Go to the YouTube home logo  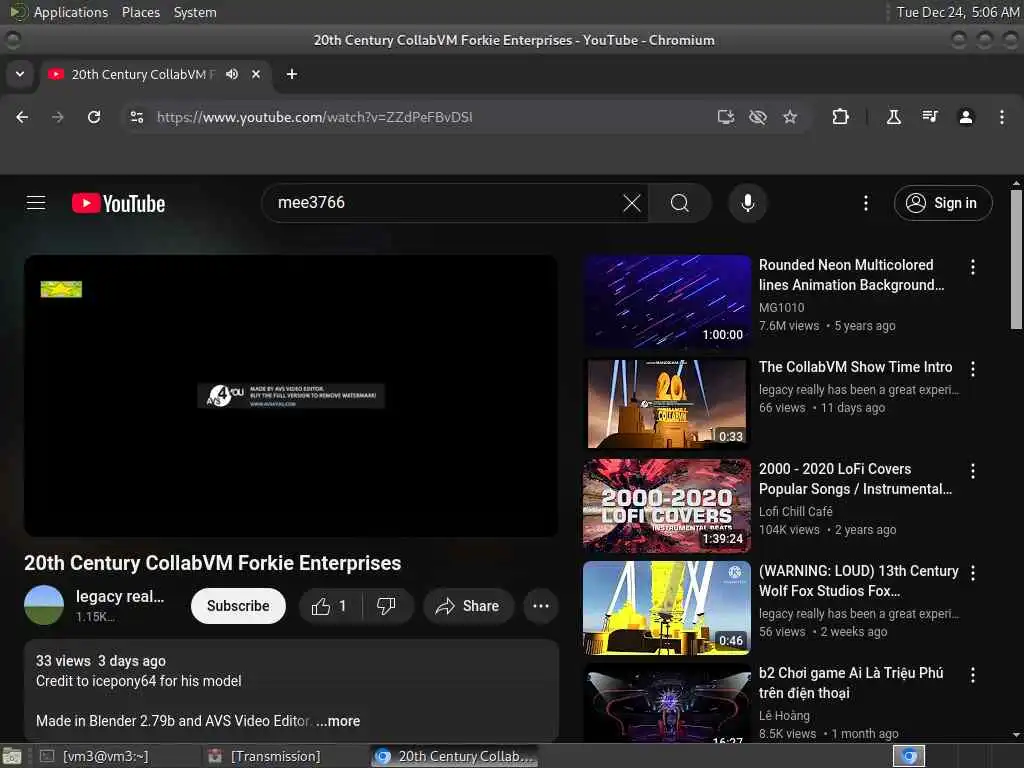pos(118,204)
